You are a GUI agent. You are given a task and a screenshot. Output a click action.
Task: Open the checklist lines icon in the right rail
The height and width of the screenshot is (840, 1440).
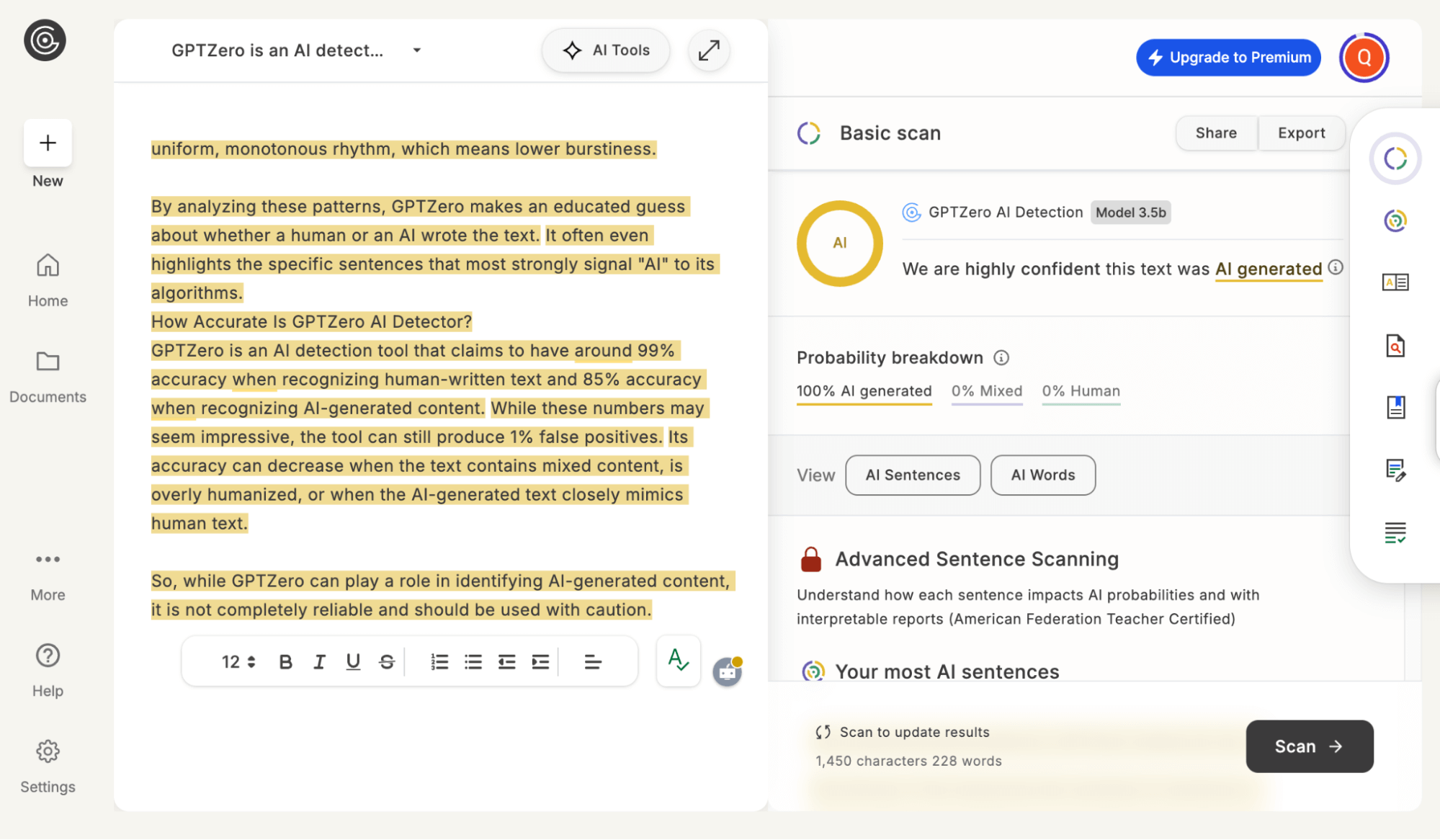pos(1395,533)
